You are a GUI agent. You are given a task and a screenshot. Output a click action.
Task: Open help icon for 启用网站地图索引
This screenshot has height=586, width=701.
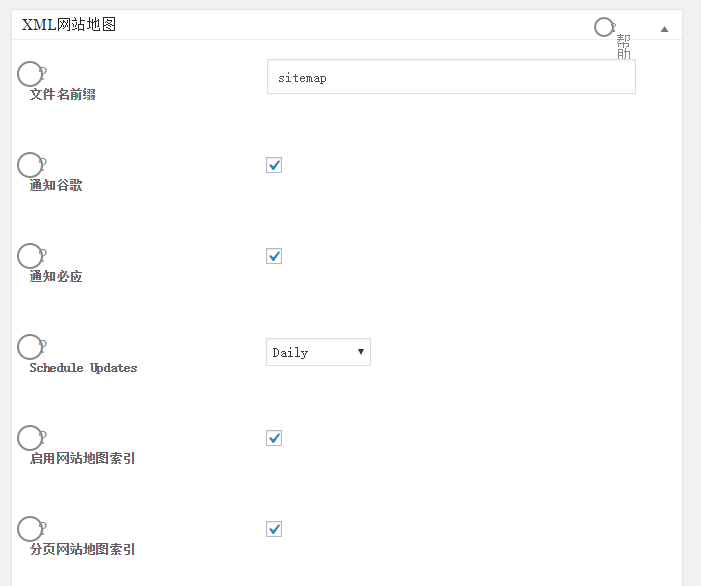tap(30, 437)
